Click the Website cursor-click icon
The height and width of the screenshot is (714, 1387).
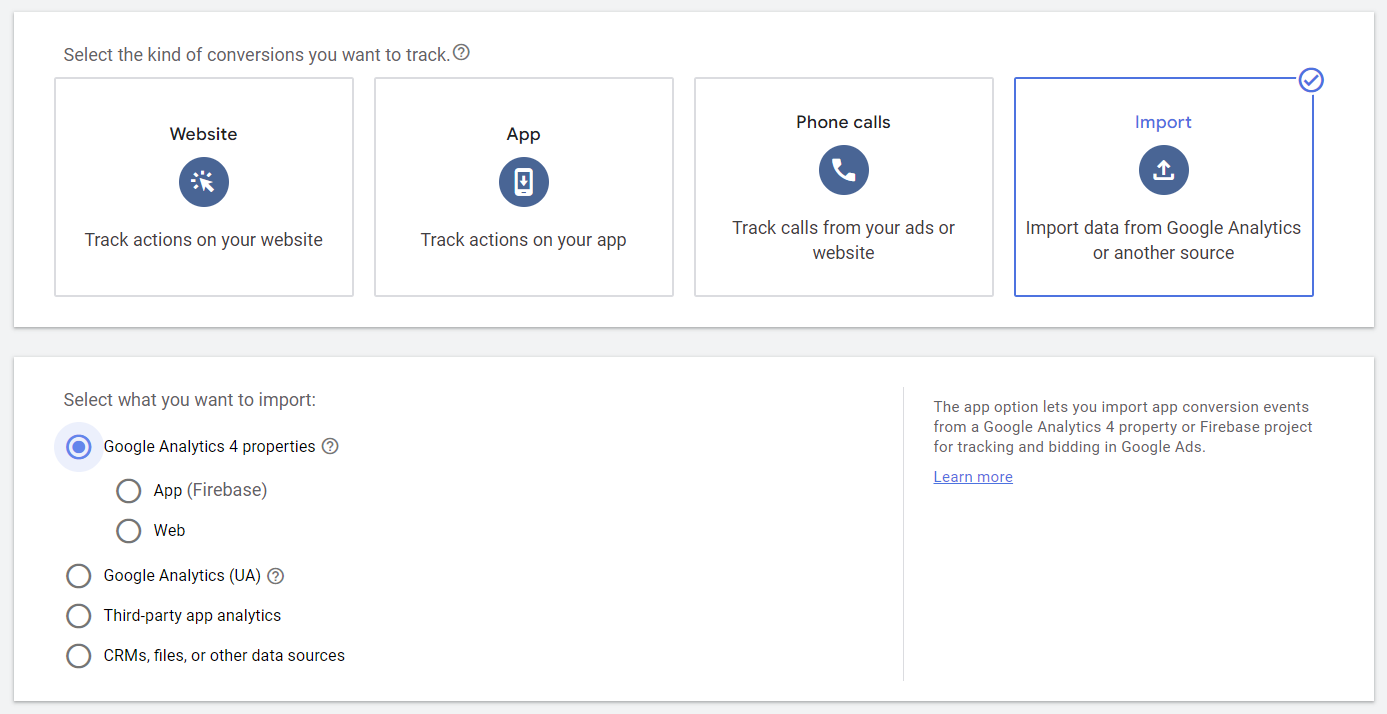[x=204, y=182]
